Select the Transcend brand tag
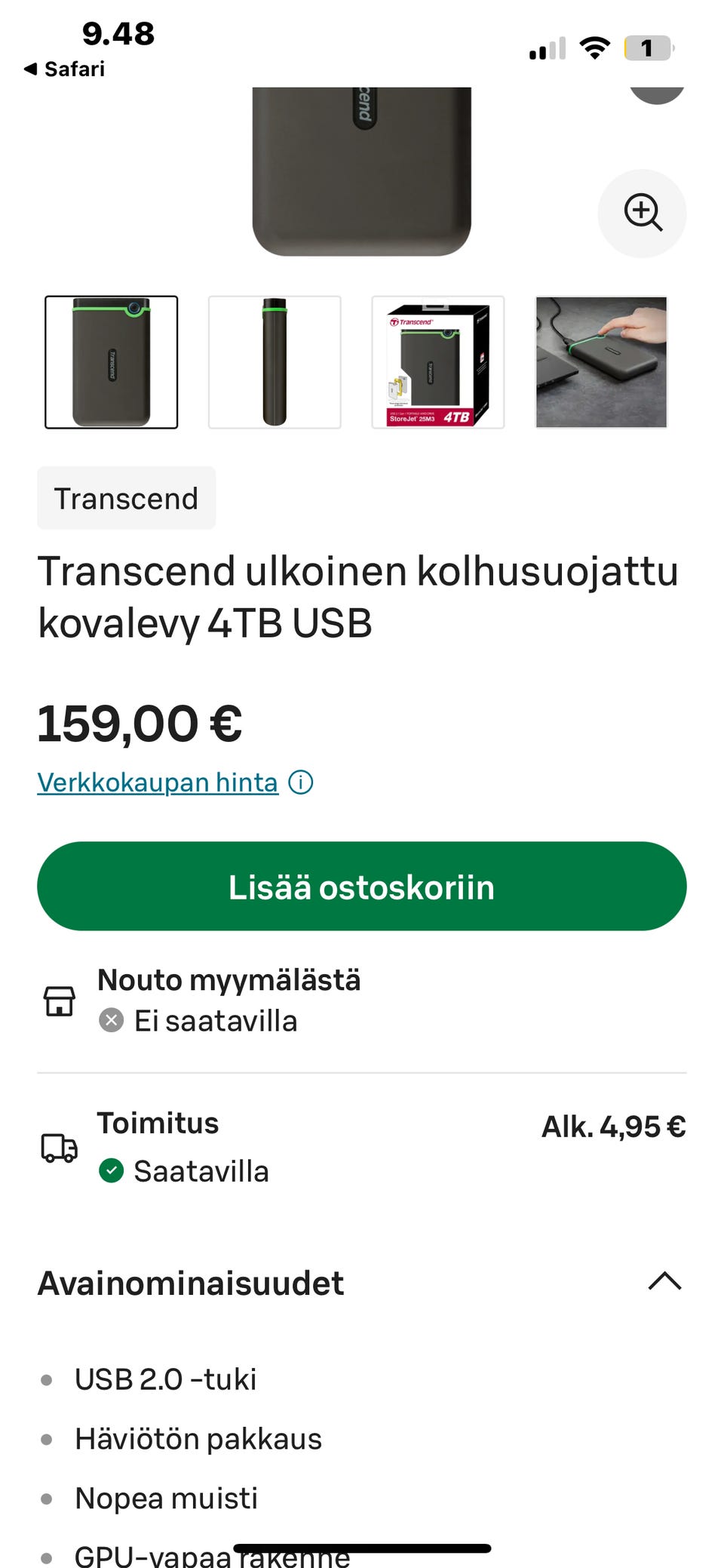The height and width of the screenshot is (1568, 724). tap(126, 497)
